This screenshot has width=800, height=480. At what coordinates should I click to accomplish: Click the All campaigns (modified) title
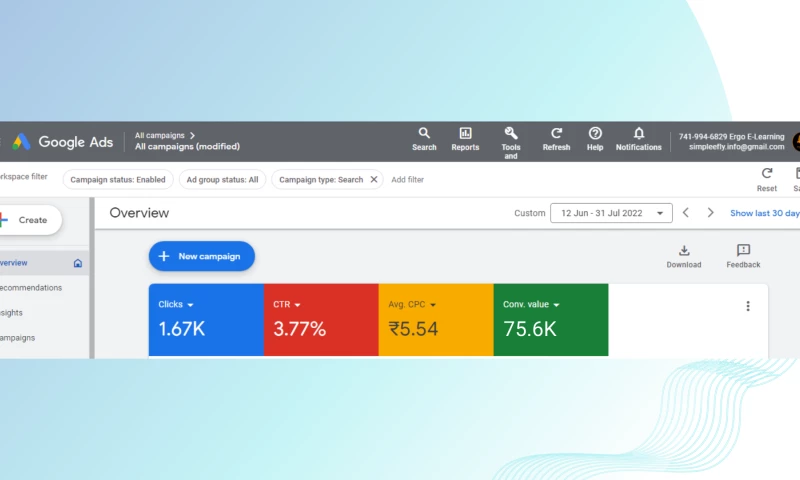tap(187, 146)
